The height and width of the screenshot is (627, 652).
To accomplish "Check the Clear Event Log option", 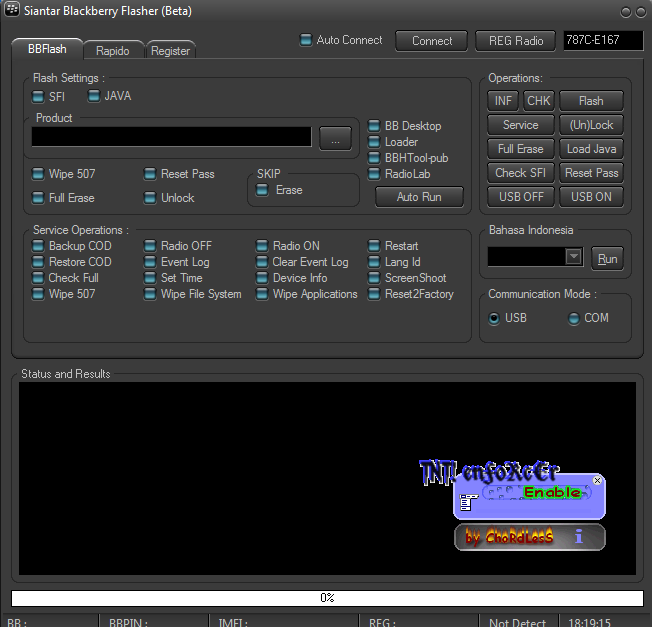I will coord(262,262).
